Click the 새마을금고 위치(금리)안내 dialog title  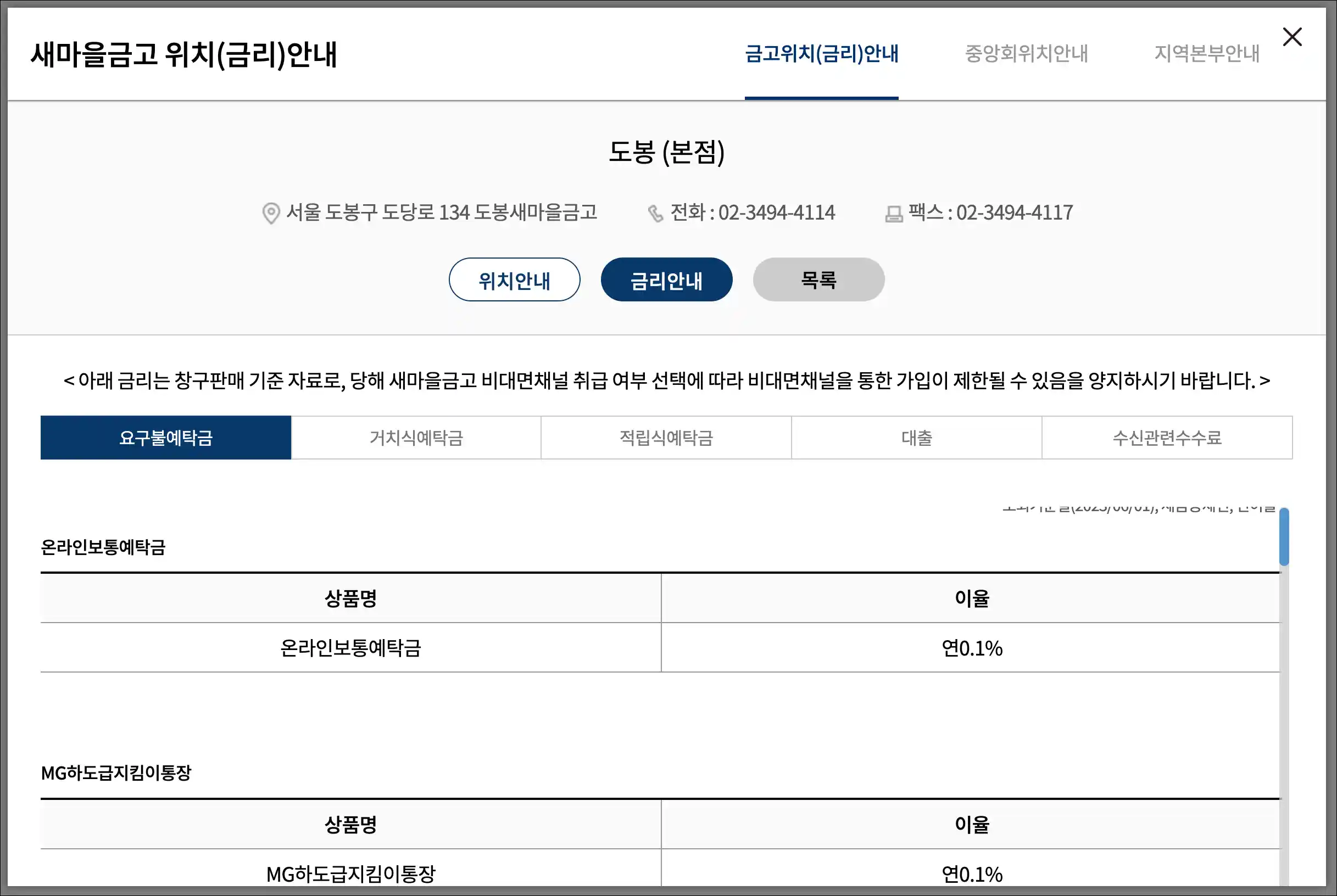coord(184,55)
